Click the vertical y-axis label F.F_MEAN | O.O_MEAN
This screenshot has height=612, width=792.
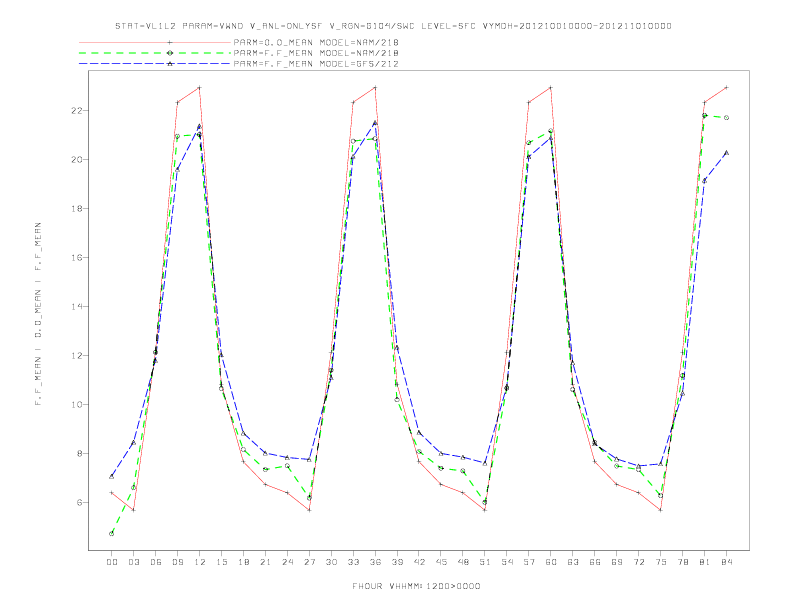[x=38, y=314]
